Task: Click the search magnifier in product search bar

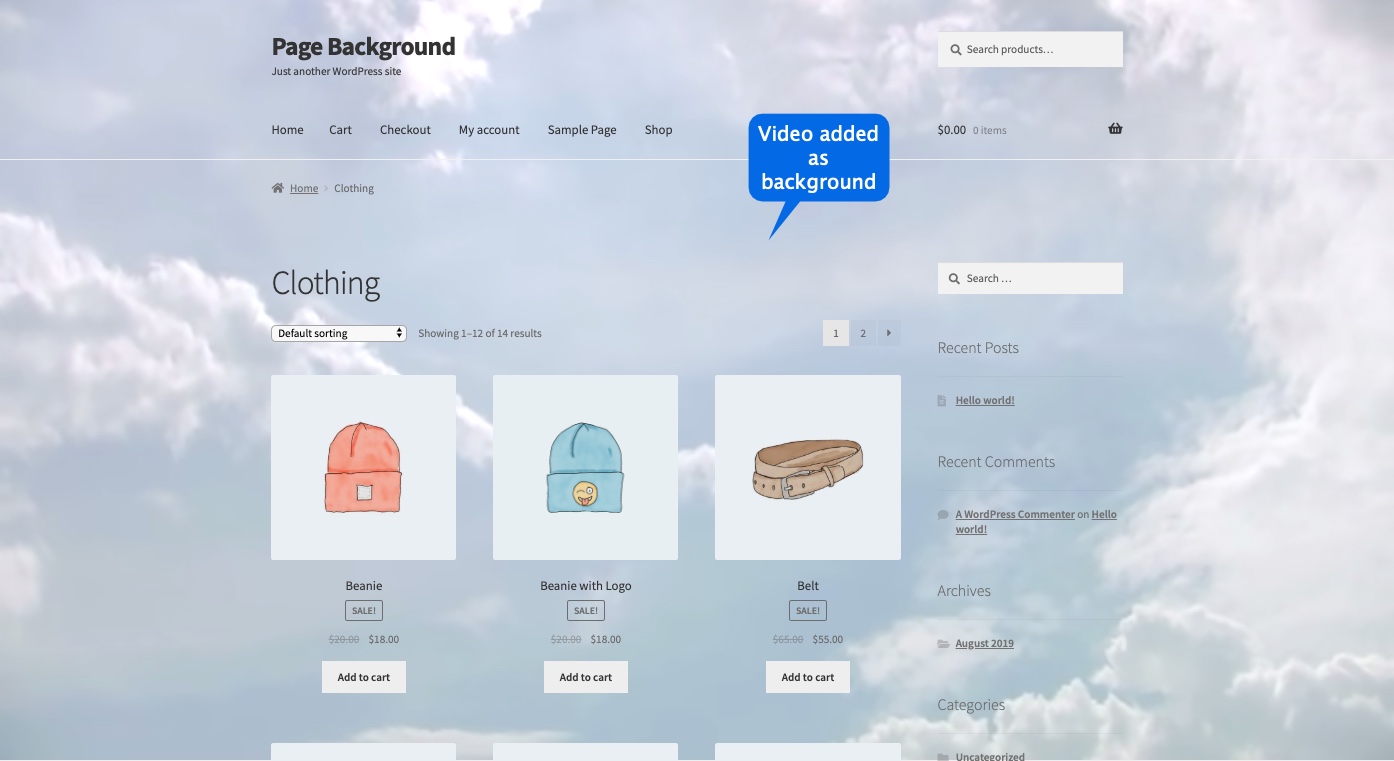Action: pyautogui.click(x=955, y=48)
